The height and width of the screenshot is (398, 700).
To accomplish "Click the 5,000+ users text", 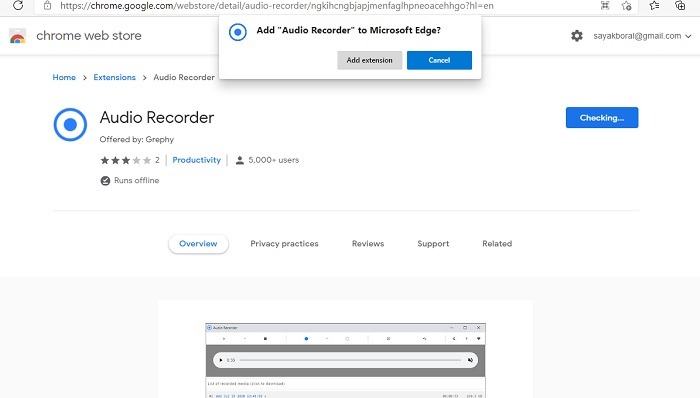I will click(x=274, y=160).
